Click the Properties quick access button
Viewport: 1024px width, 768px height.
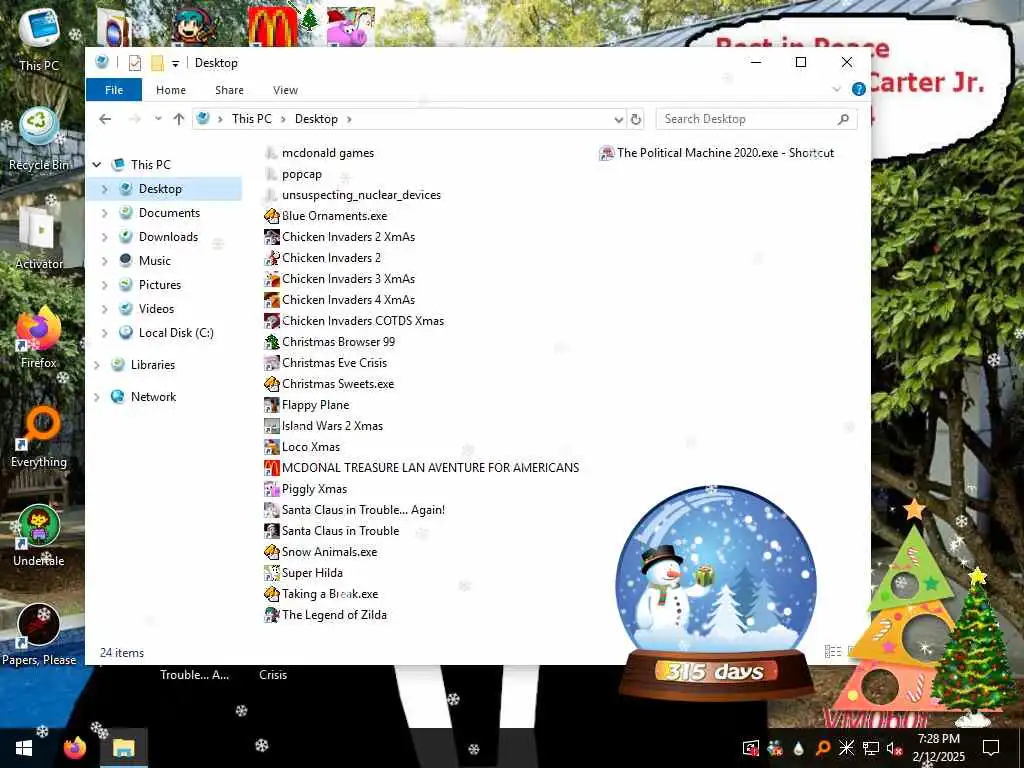click(x=135, y=63)
